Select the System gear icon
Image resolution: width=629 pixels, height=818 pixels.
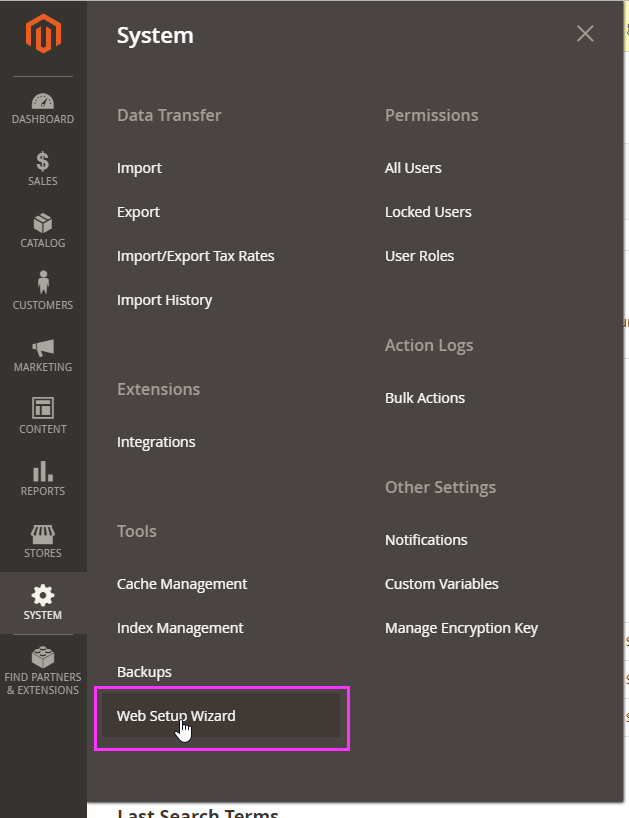(43, 595)
